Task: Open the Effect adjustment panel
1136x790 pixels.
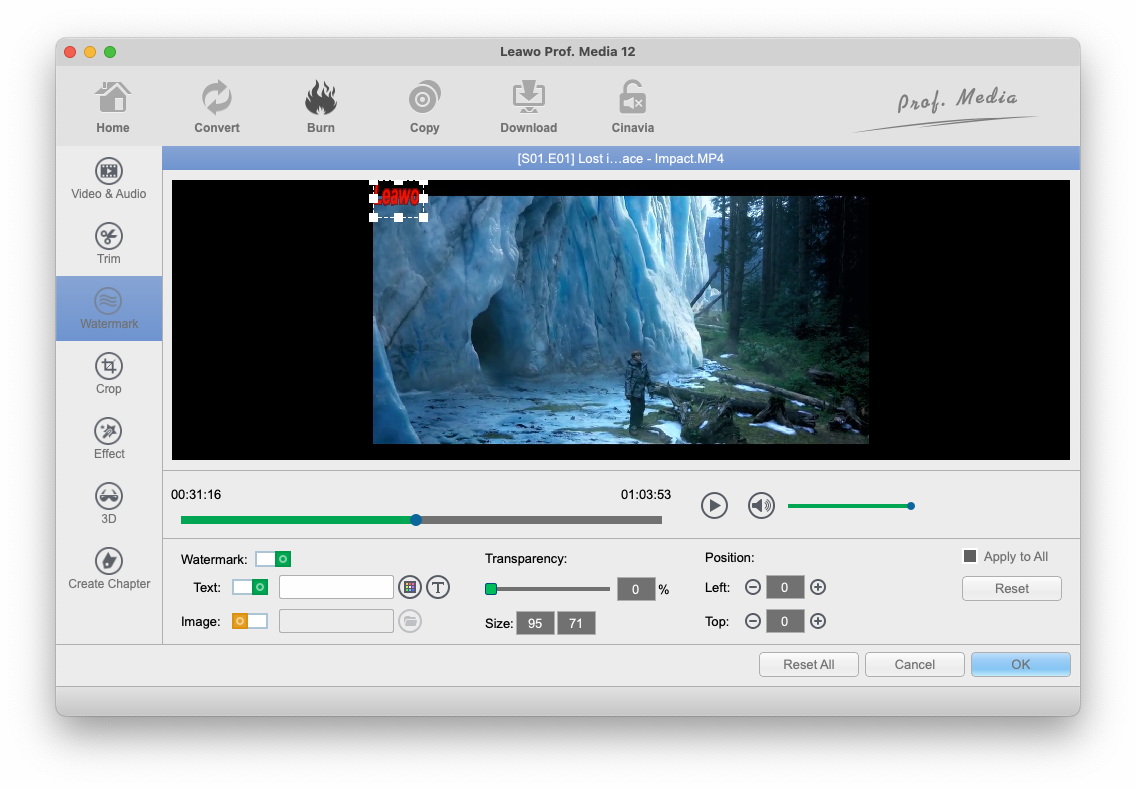Action: [x=109, y=439]
